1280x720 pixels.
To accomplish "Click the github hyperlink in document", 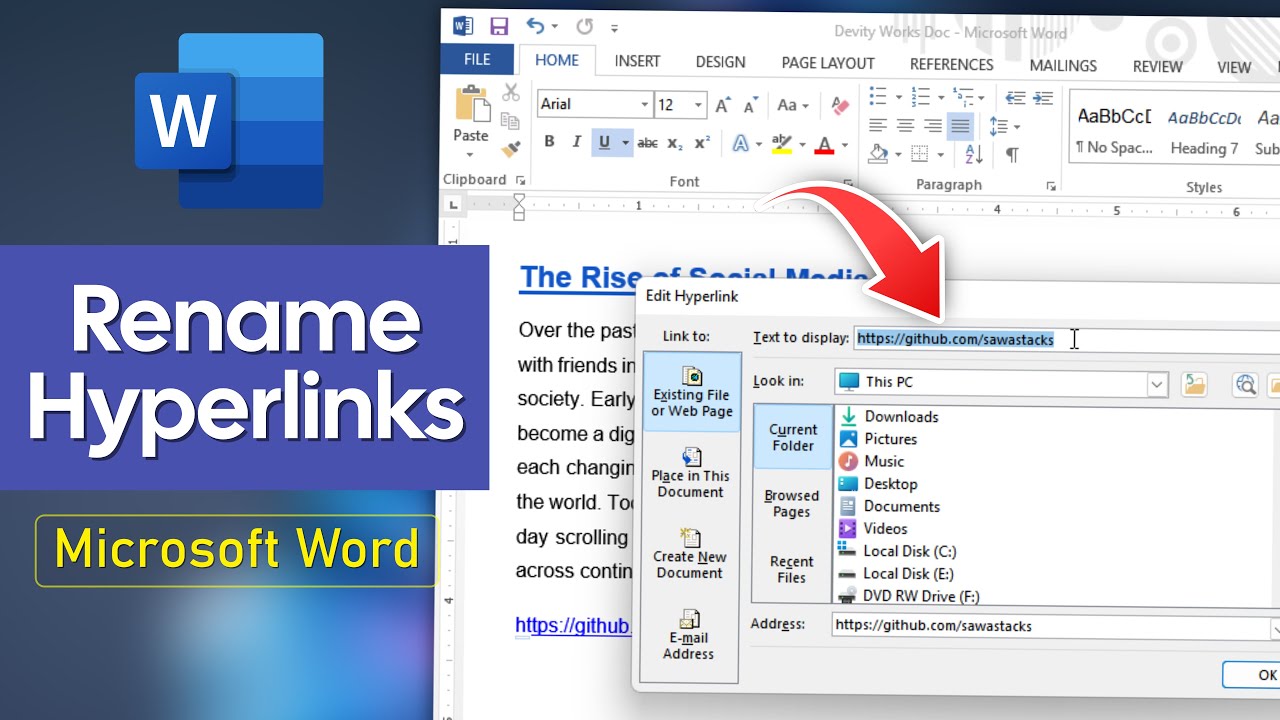I will (573, 626).
